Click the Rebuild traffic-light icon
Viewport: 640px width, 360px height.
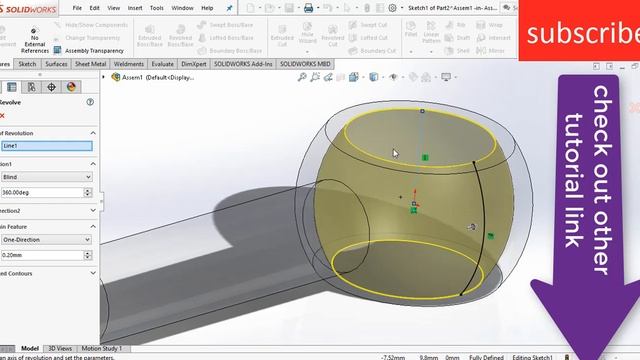[367, 8]
